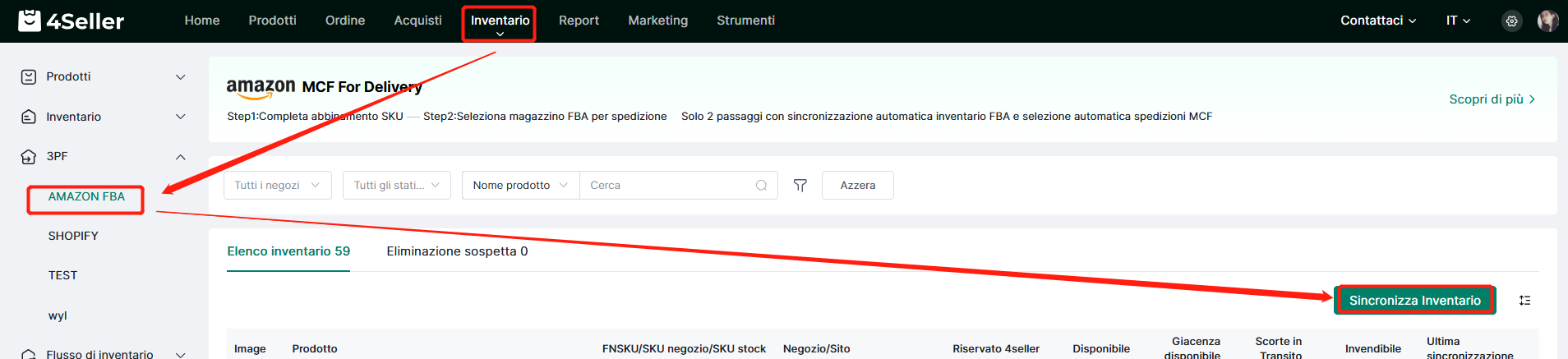The width and height of the screenshot is (1568, 359).
Task: Click the Sincronizza Inventario button
Action: pos(1414,301)
